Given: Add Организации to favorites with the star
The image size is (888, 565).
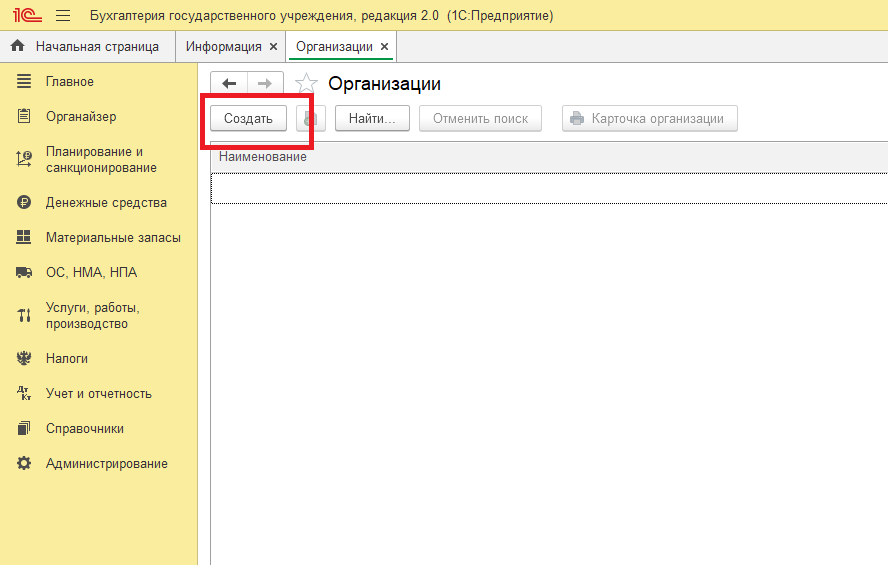Looking at the screenshot, I should (x=306, y=84).
